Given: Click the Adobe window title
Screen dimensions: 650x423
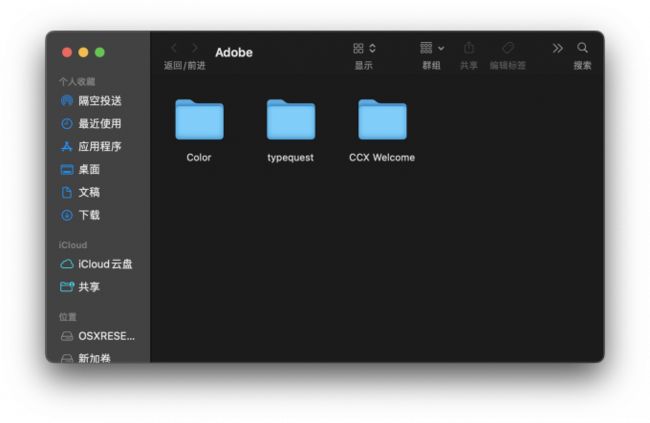Looking at the screenshot, I should (x=234, y=52).
